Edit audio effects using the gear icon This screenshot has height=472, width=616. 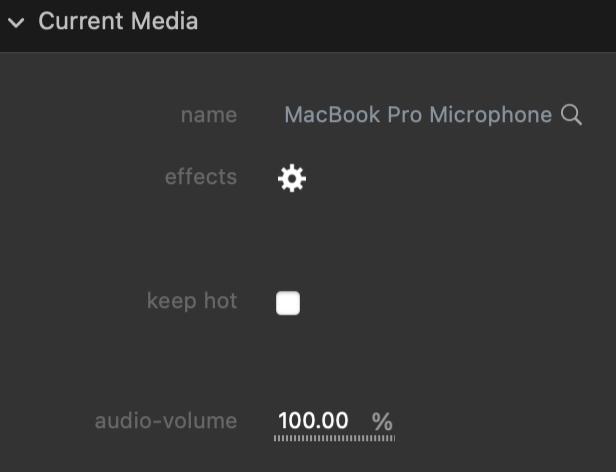pos(291,179)
